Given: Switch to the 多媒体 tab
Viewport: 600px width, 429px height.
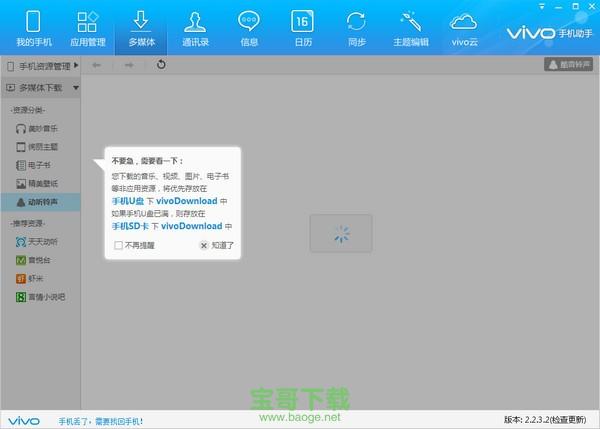Looking at the screenshot, I should click(141, 29).
